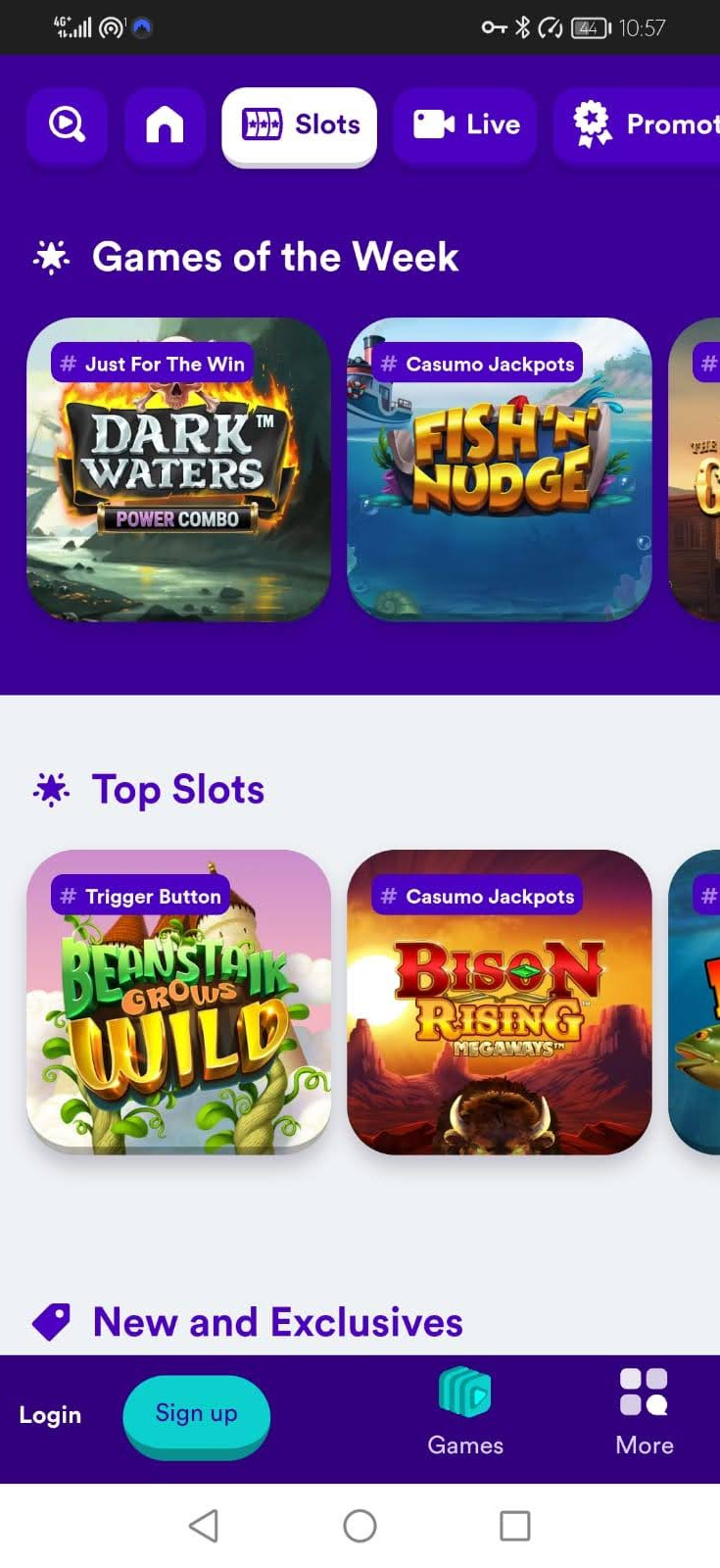Screen dimensions: 720x1568
Task: Open Bison Rising Megaways slot
Action: (500, 1002)
